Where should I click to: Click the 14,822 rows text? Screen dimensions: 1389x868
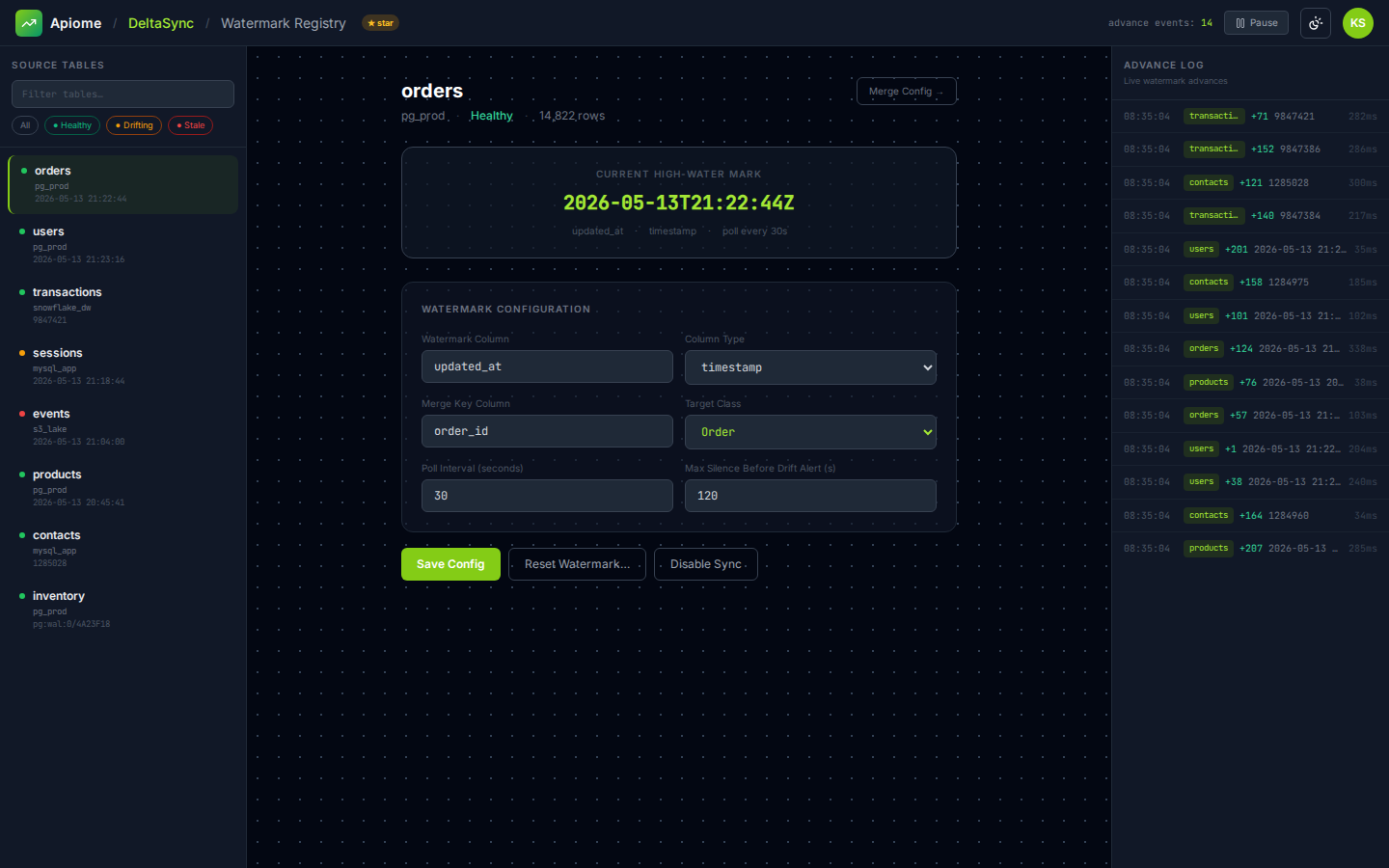(x=572, y=116)
